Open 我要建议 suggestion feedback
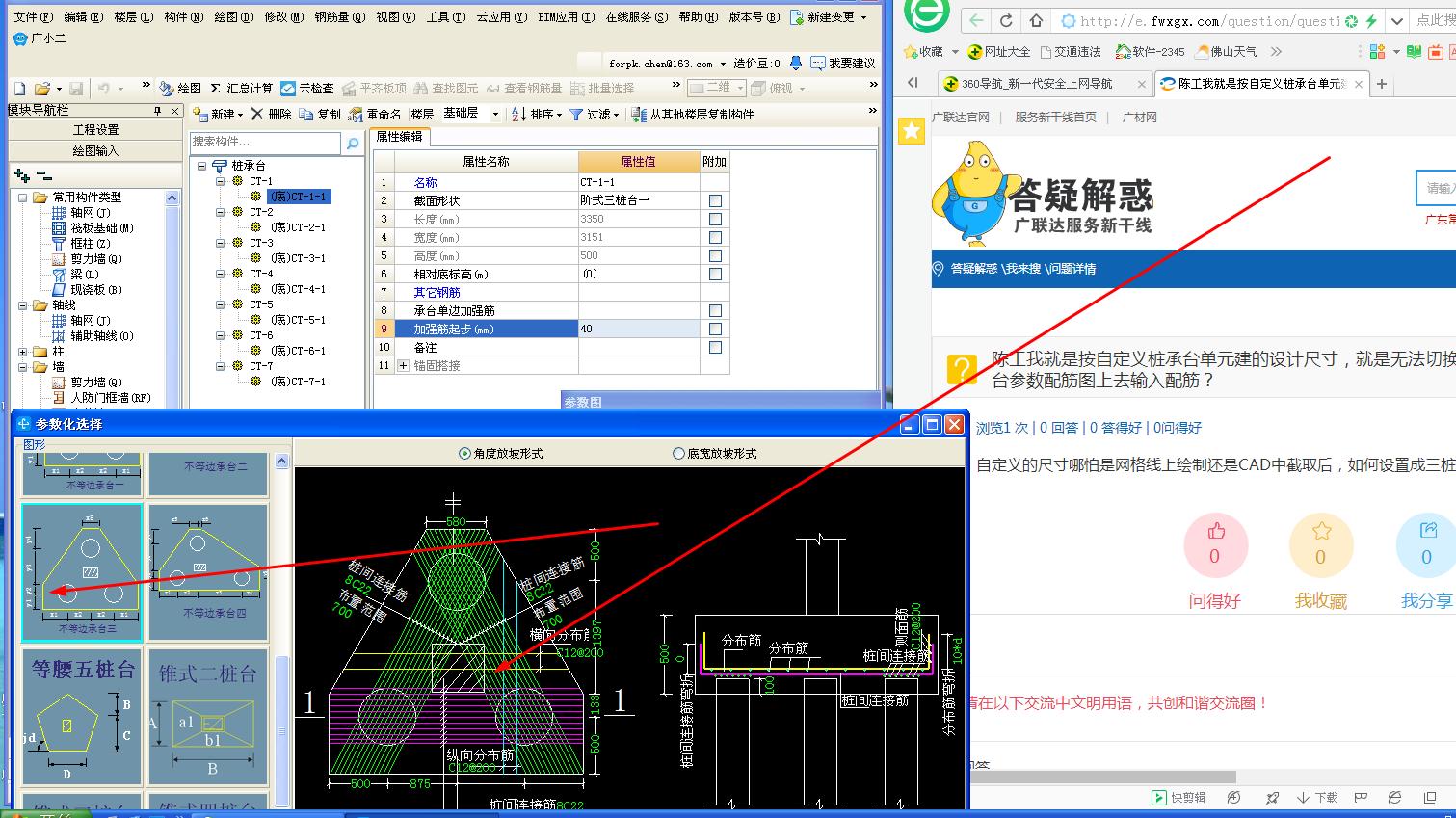 [843, 63]
